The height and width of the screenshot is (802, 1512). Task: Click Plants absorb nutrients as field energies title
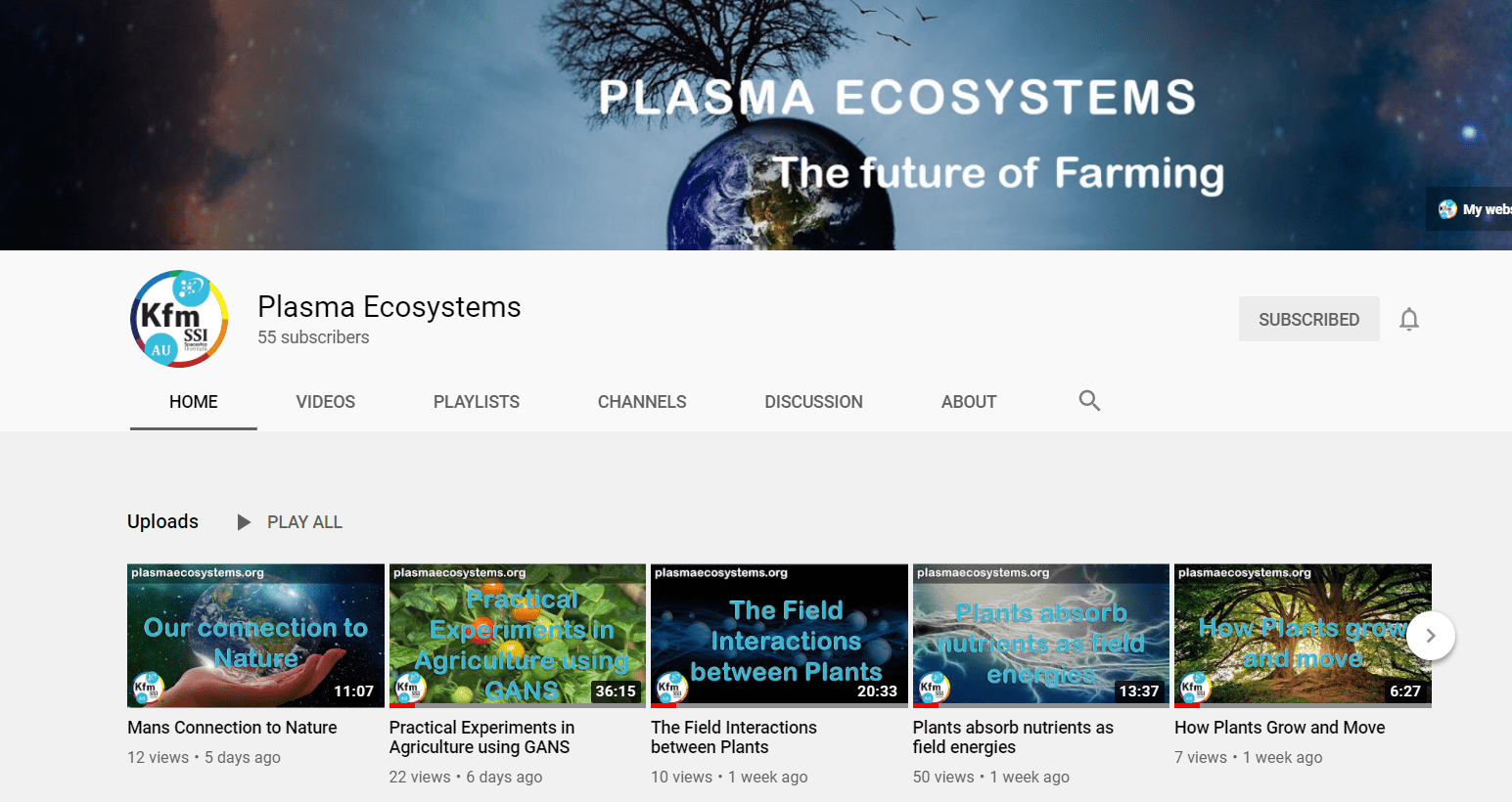pyautogui.click(x=1013, y=737)
